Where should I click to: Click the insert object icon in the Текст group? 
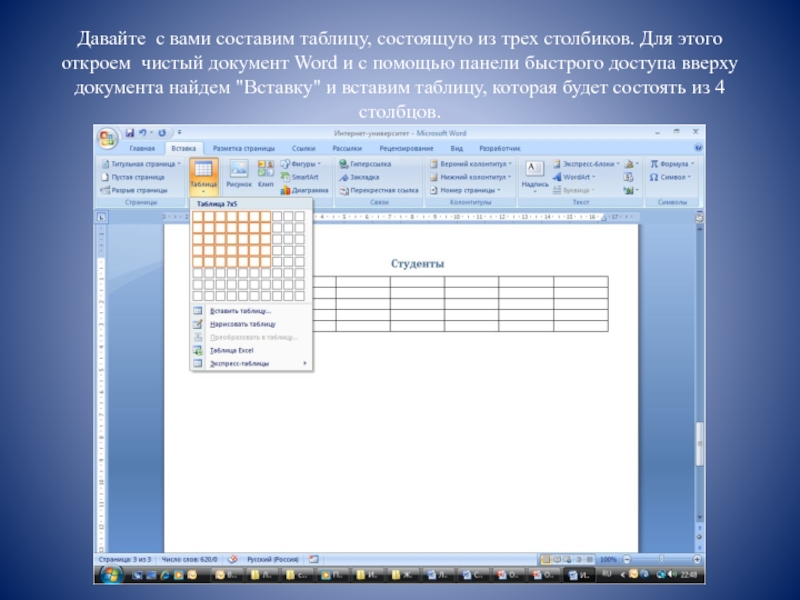coord(631,190)
